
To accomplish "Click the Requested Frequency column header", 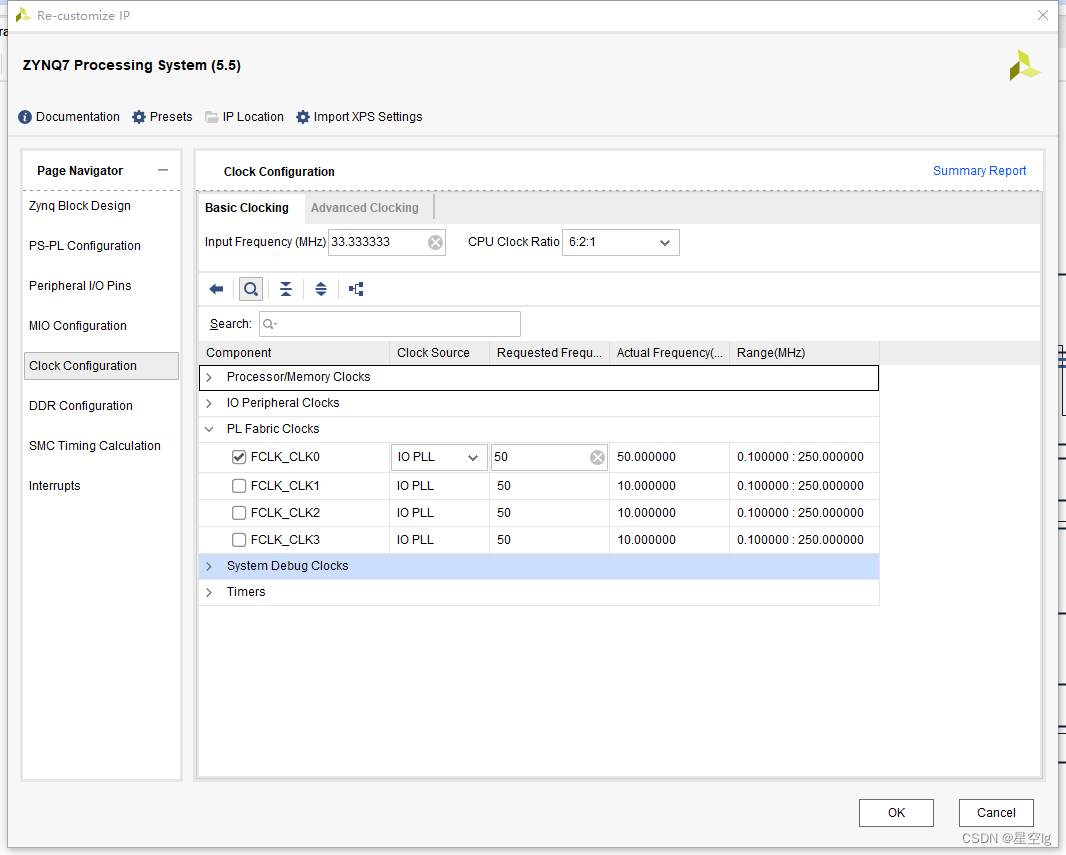I will point(549,353).
